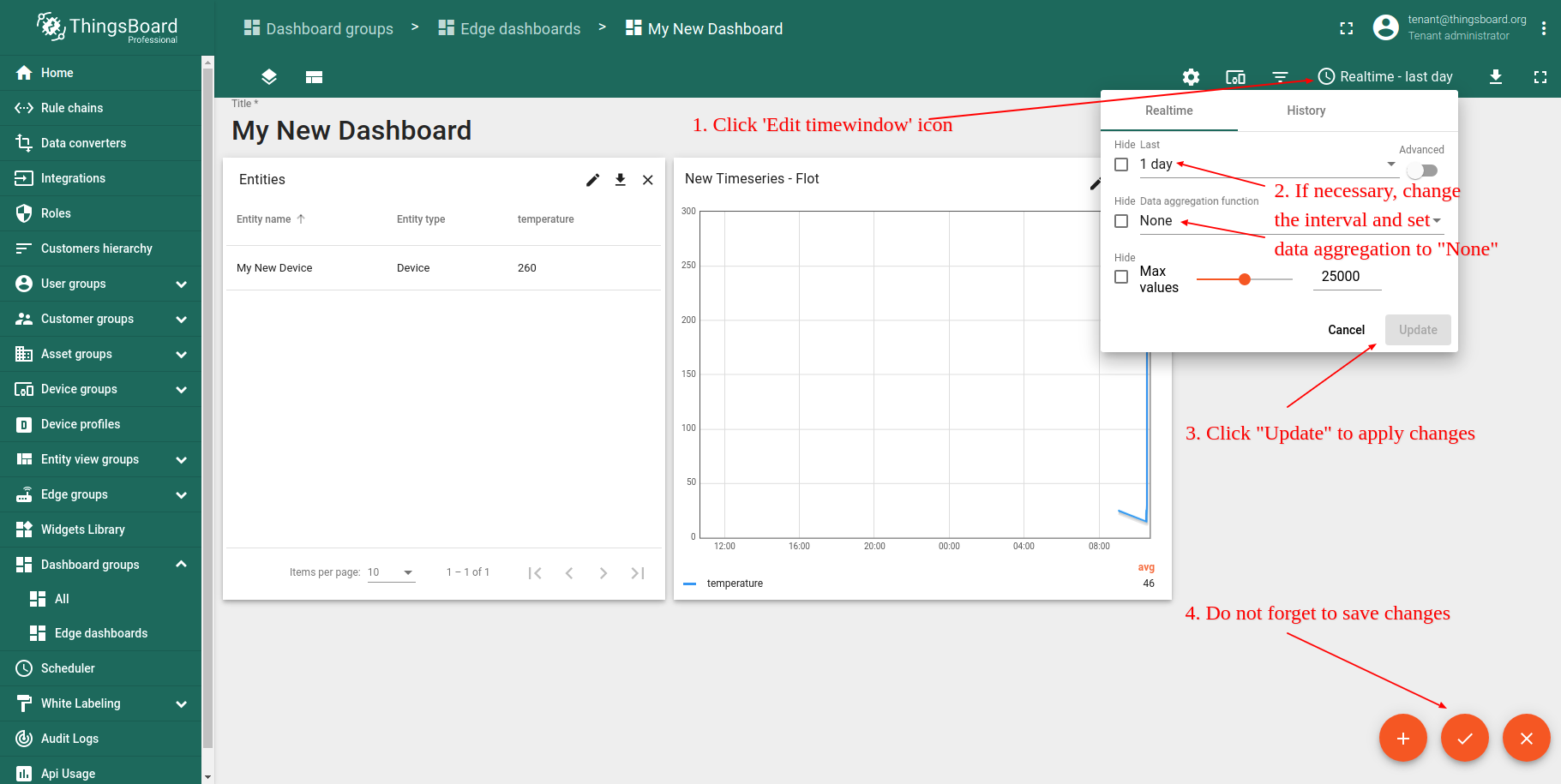1561x784 pixels.
Task: Toggle dashboard fullscreen icon in toolbar
Action: (1540, 77)
